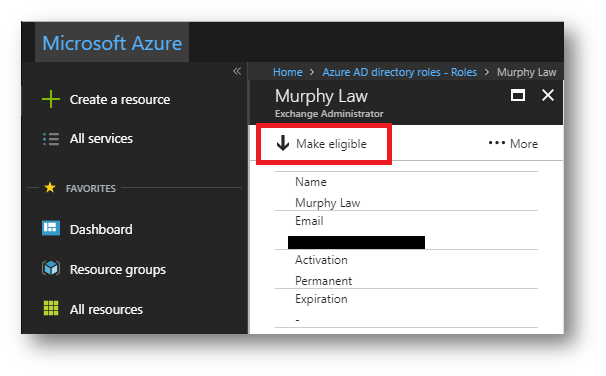Click the Make eligible down-arrow icon
Viewport: 606px width, 376px height.
pyautogui.click(x=283, y=143)
